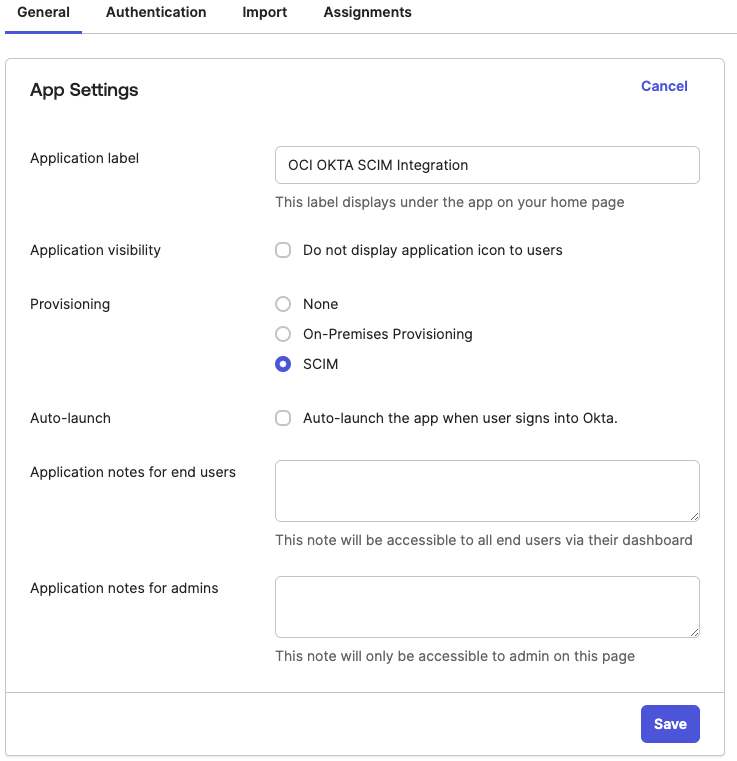Screen dimensions: 737x761
Task: Enable the Auto-launch app checkbox
Action: [x=283, y=418]
